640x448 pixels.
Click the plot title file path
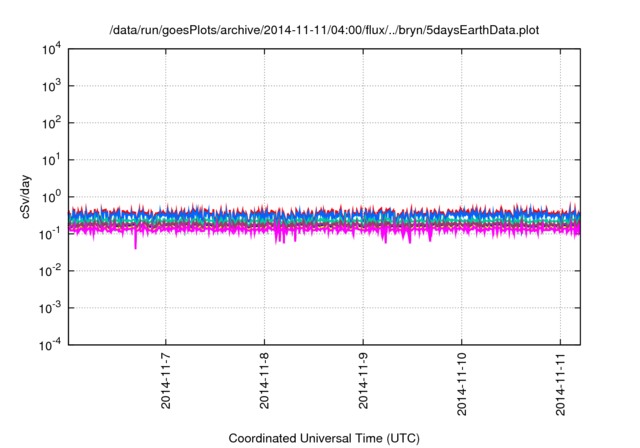tap(324, 30)
